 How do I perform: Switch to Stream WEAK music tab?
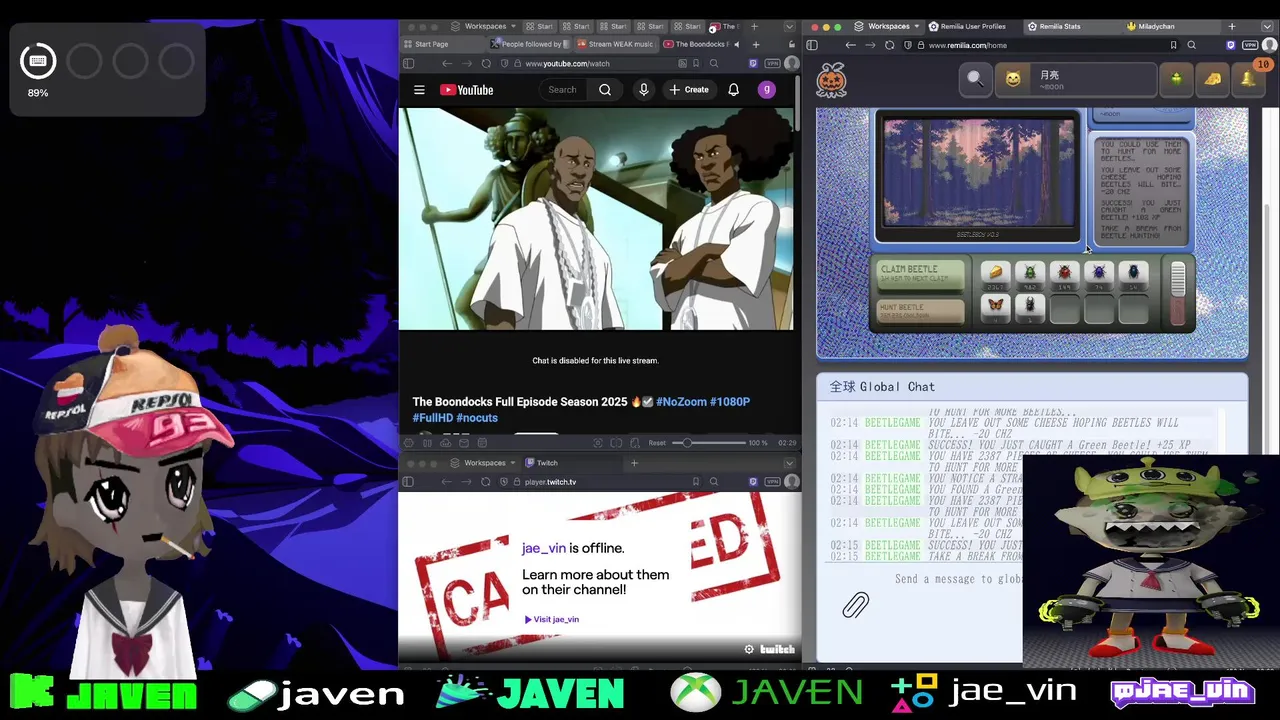pyautogui.click(x=617, y=44)
